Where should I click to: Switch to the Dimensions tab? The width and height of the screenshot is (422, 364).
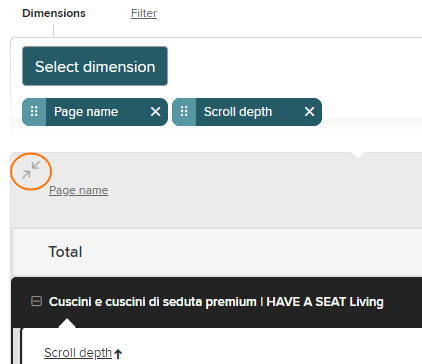point(54,13)
